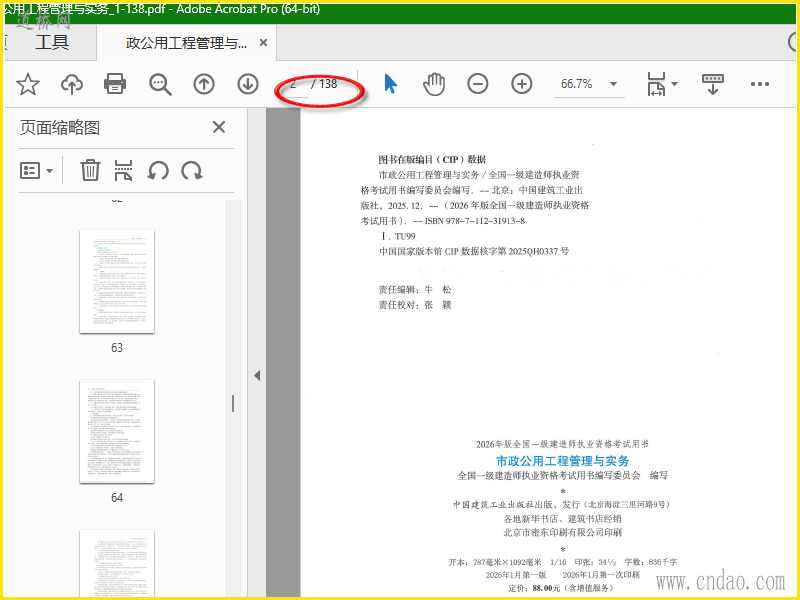
Task: Click the I. TU99 classification line
Action: tap(398, 236)
